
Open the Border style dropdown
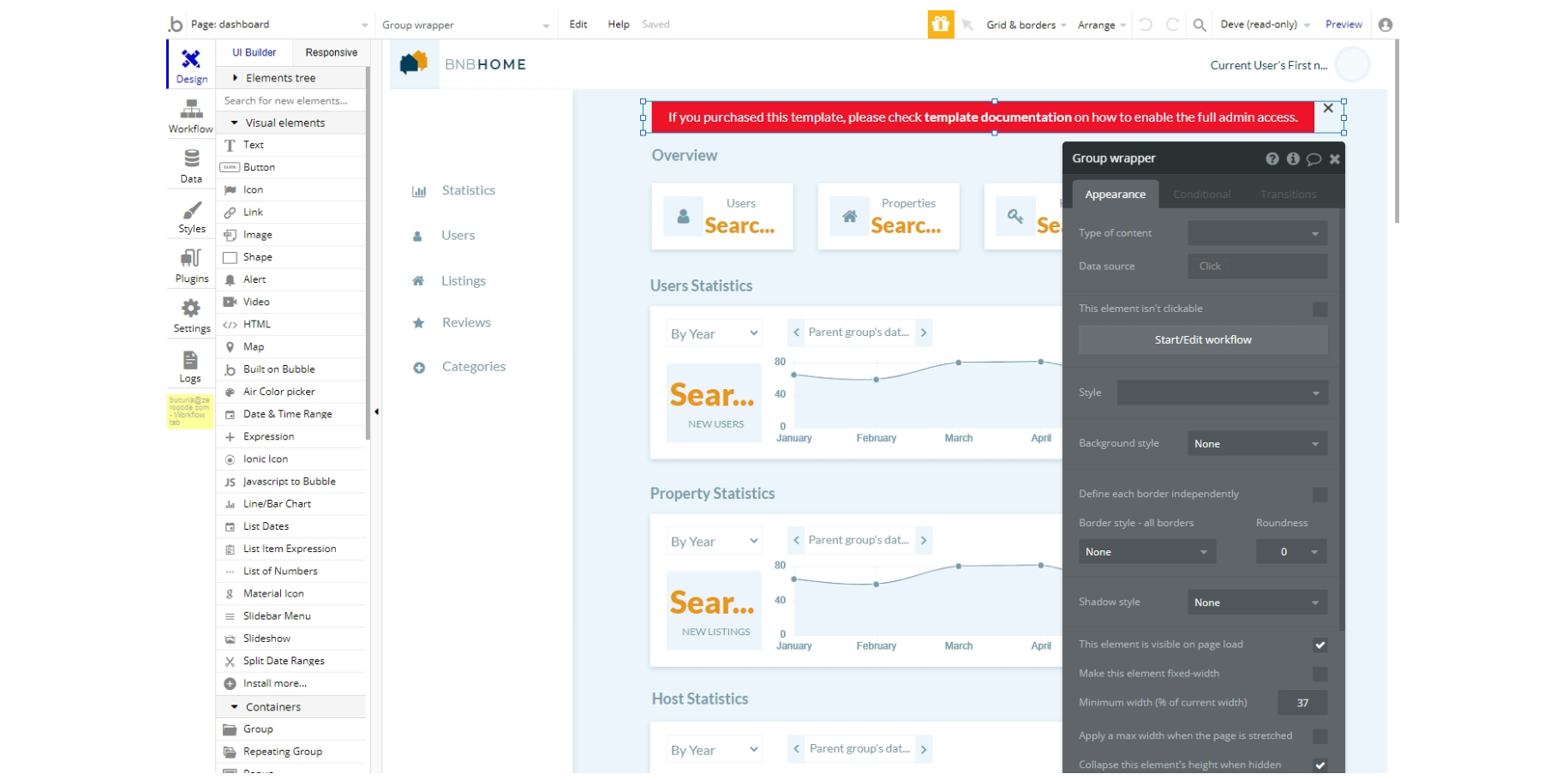(1146, 552)
